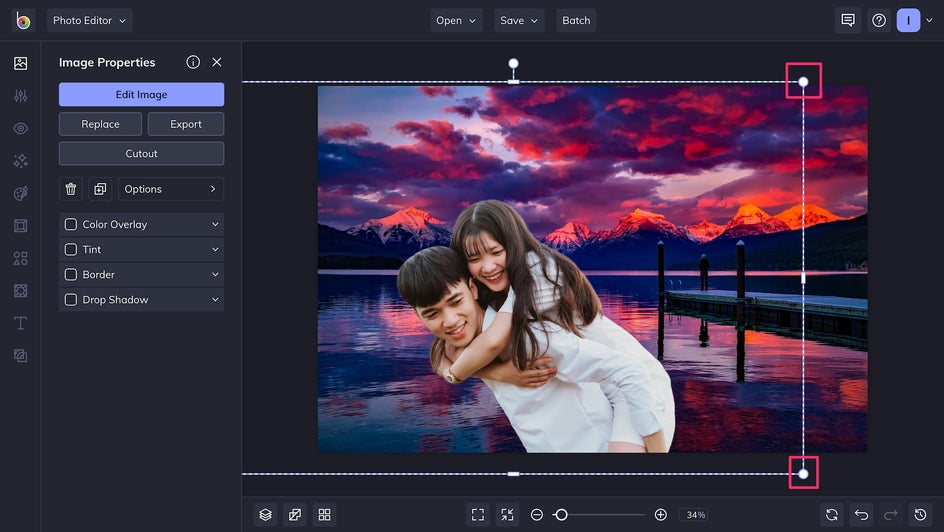Image resolution: width=944 pixels, height=532 pixels.
Task: Open the Text tool in the sidebar
Action: click(20, 323)
